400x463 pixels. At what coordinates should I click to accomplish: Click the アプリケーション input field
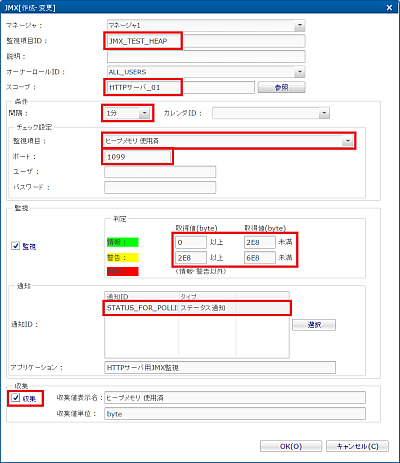(220, 368)
